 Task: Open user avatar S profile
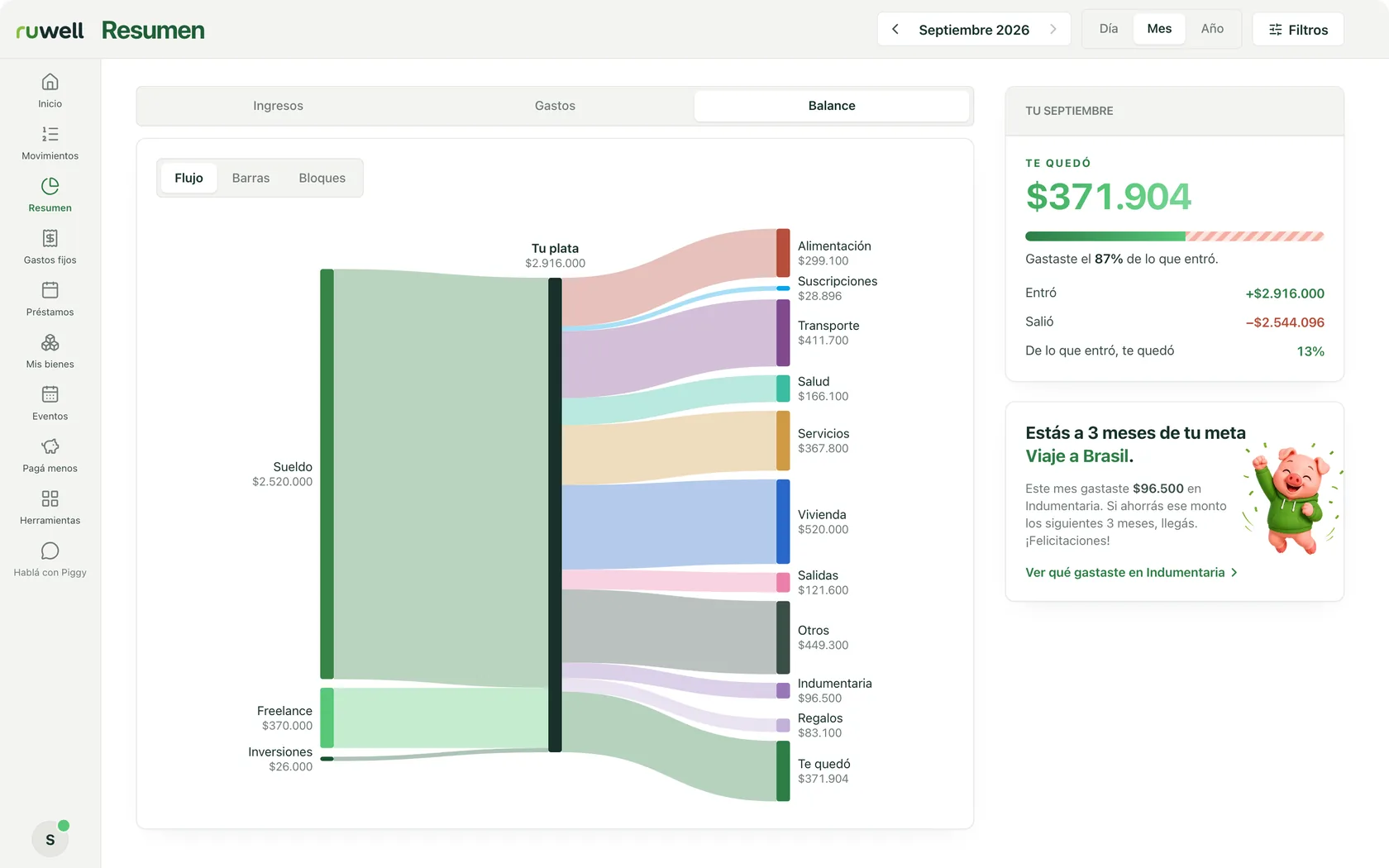[x=50, y=839]
